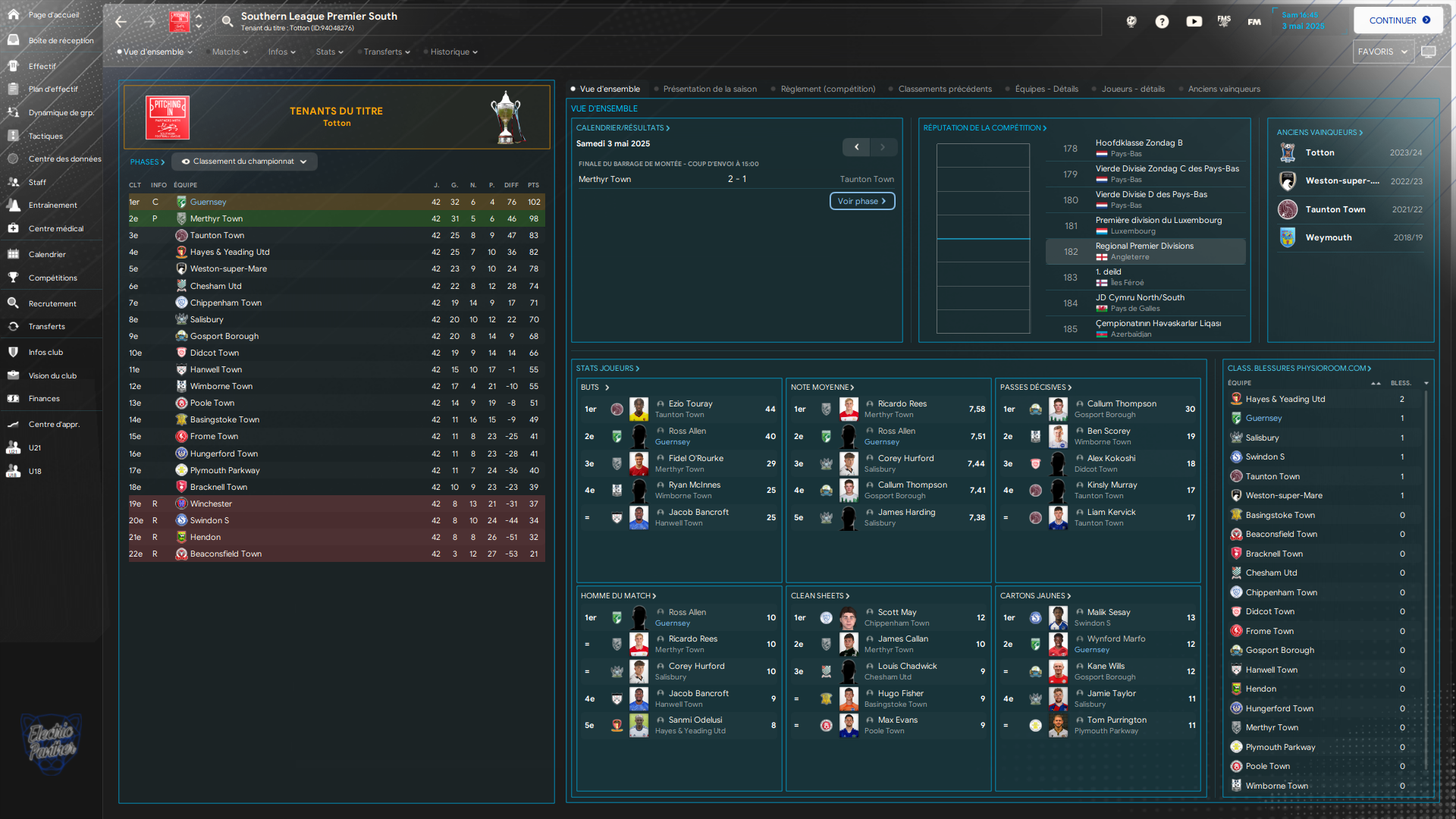Screen dimensions: 1456x819
Task: Open the Matchs menu dropdown
Action: point(230,52)
